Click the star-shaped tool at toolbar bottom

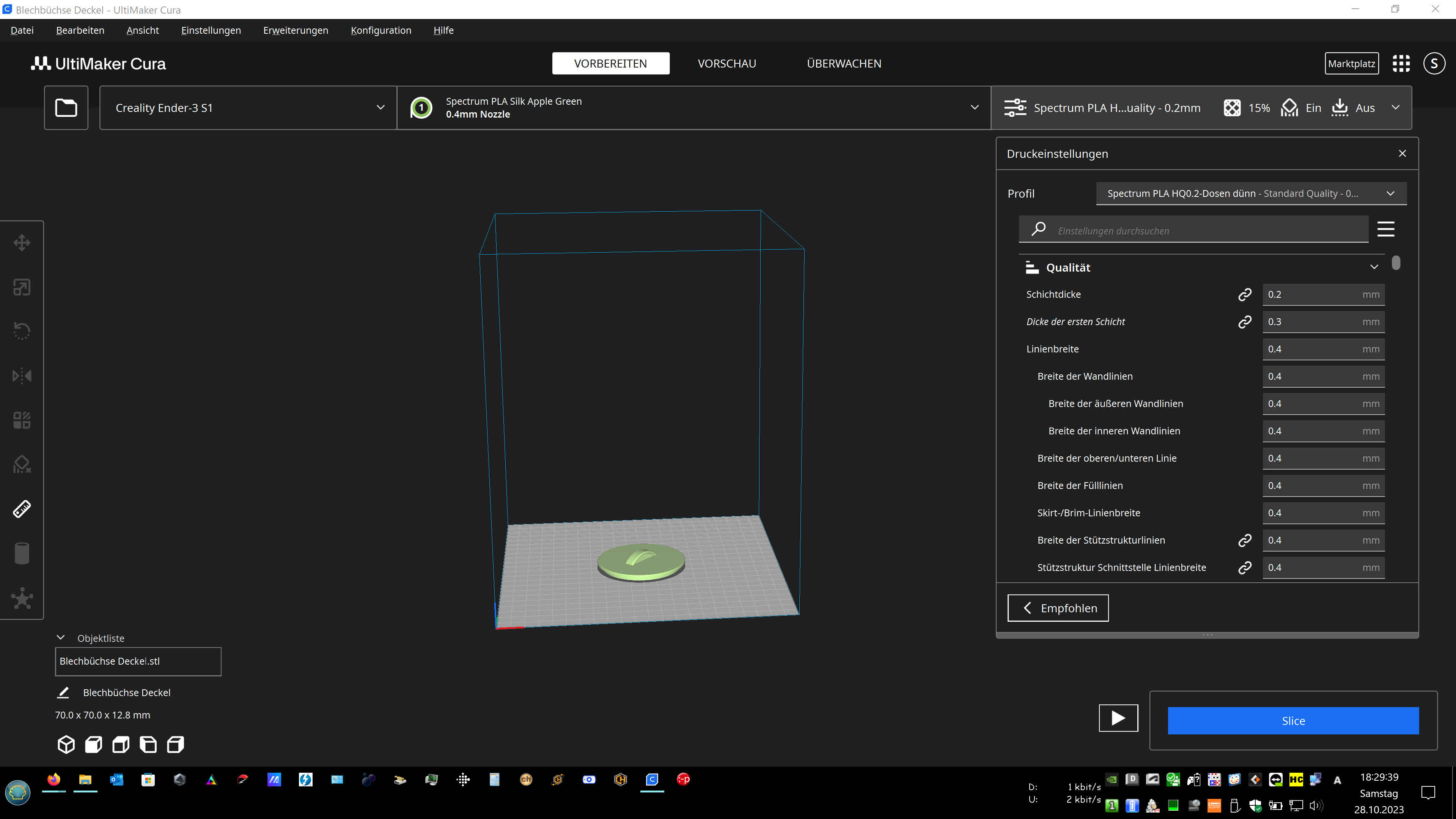point(22,598)
